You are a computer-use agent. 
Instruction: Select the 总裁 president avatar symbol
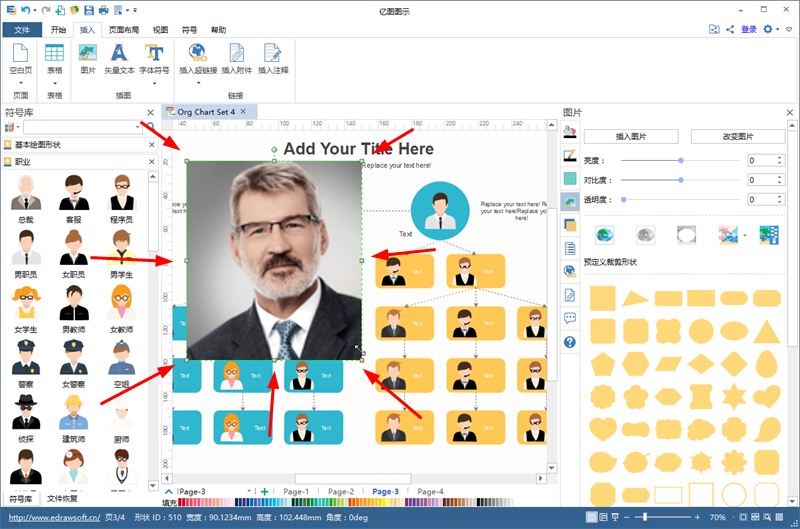[x=26, y=191]
